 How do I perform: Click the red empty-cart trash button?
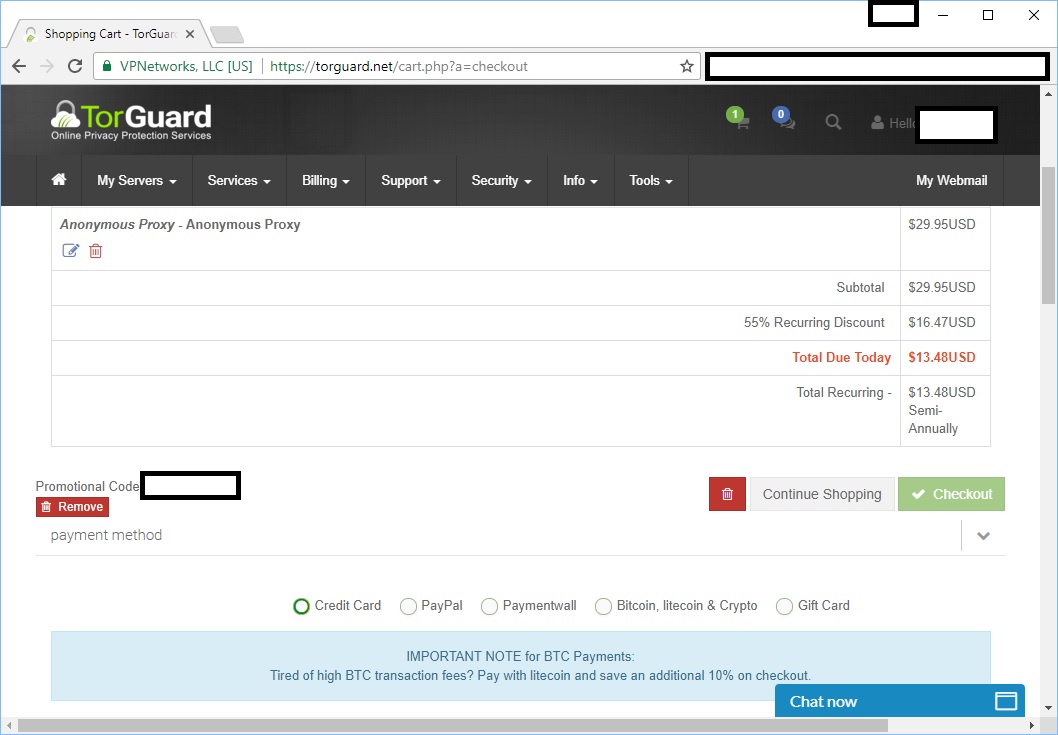tap(727, 494)
